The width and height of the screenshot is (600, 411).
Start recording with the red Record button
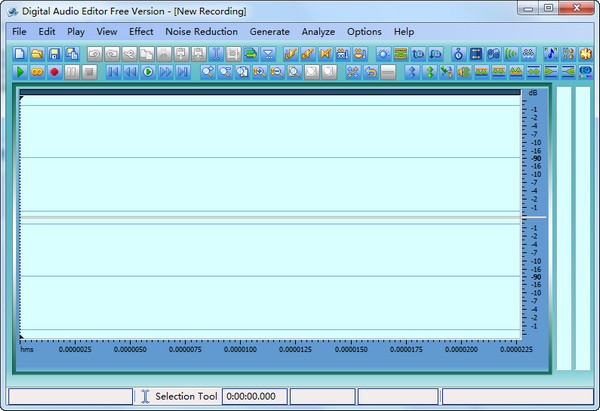(x=55, y=72)
